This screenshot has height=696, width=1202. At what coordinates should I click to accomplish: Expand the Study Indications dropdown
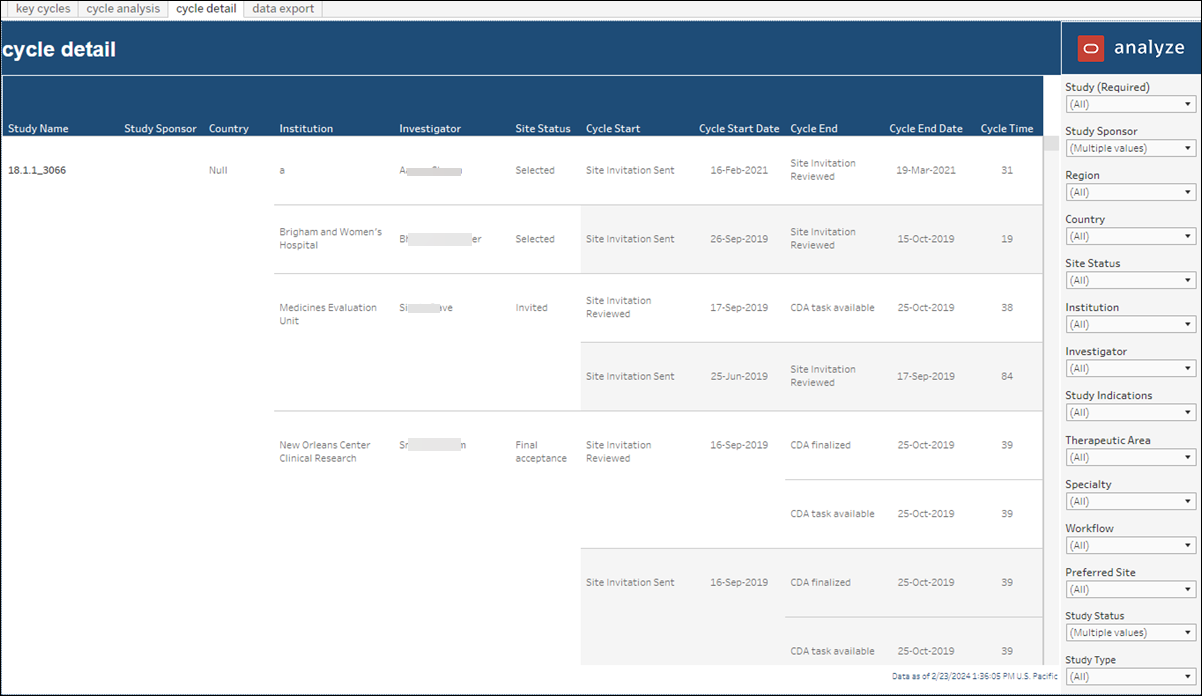[1130, 413]
